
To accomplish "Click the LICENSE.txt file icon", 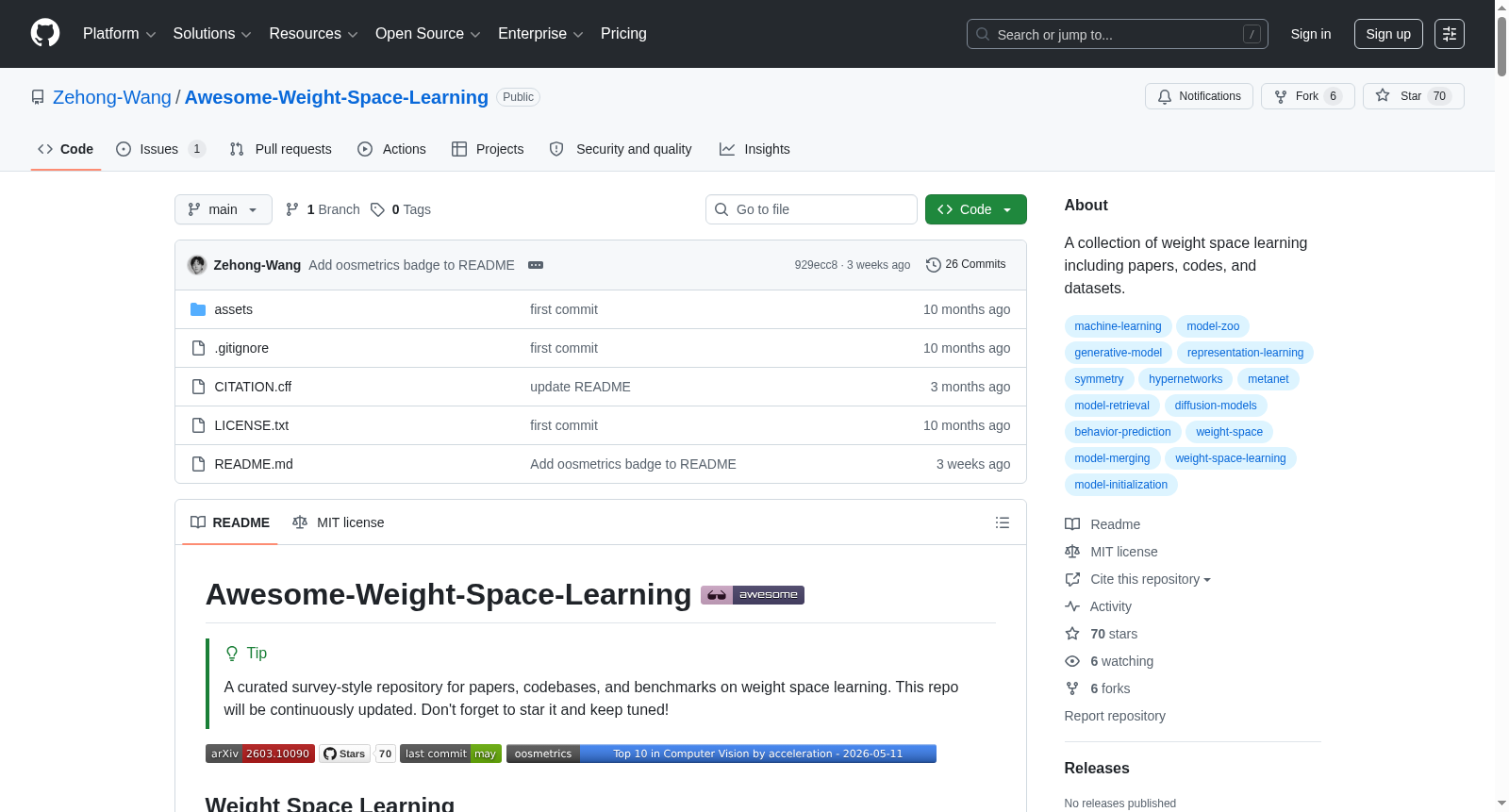I will 198,425.
